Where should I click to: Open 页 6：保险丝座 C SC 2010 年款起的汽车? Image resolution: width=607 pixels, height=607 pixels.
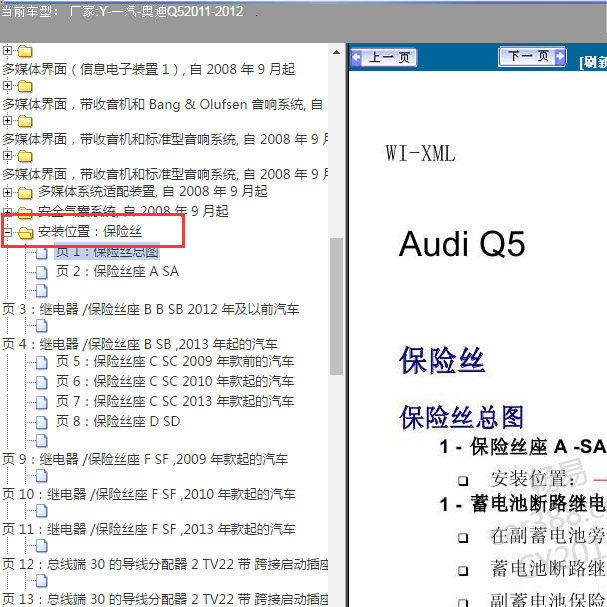point(175,381)
